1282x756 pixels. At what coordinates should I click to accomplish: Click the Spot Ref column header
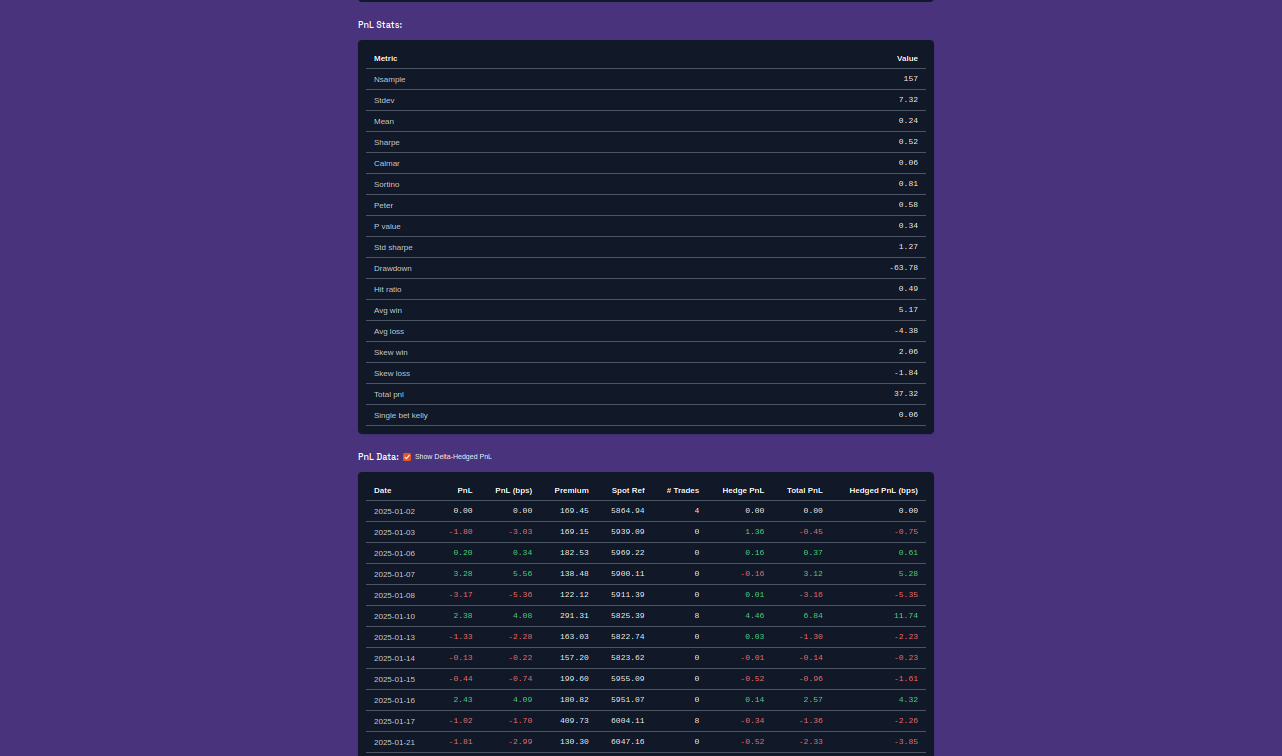[x=628, y=490]
